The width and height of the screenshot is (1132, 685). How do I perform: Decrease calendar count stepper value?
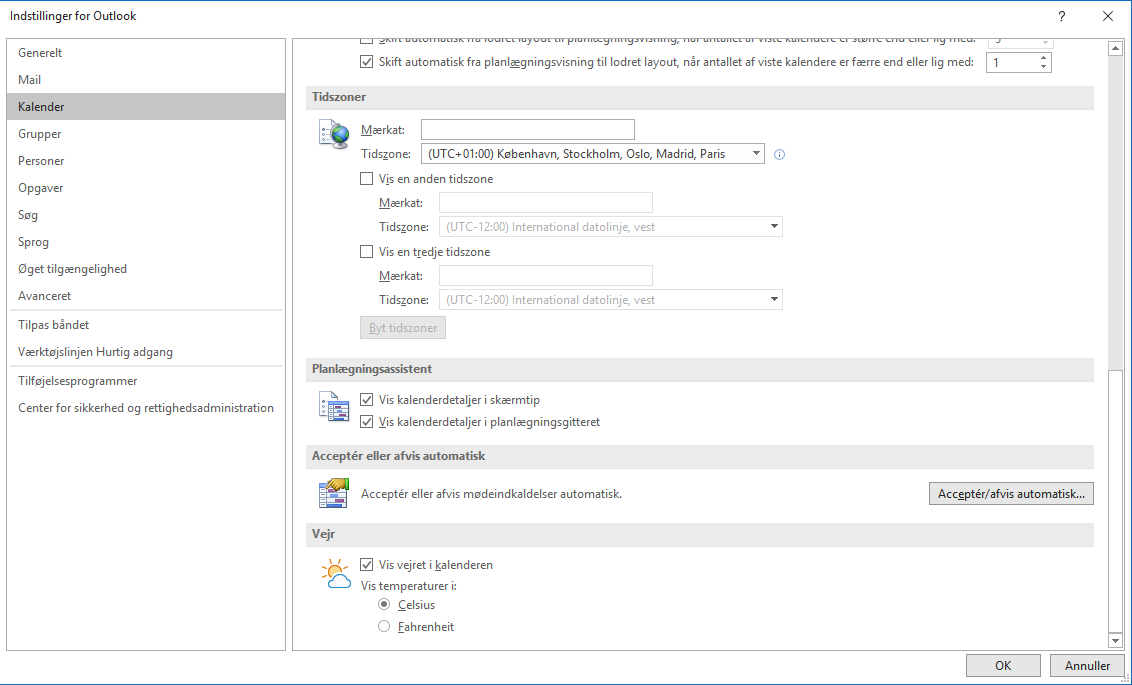[1043, 67]
